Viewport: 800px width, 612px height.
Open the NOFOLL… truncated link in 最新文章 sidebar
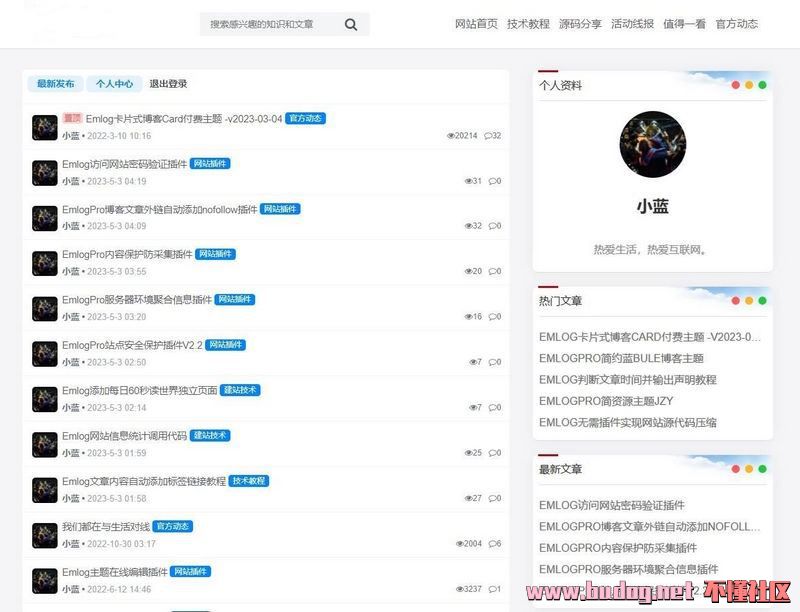tap(650, 527)
